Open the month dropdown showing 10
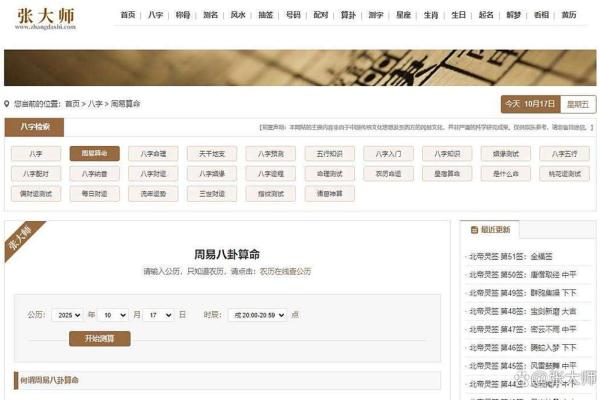Screen dimensions: 600x400 [113, 315]
